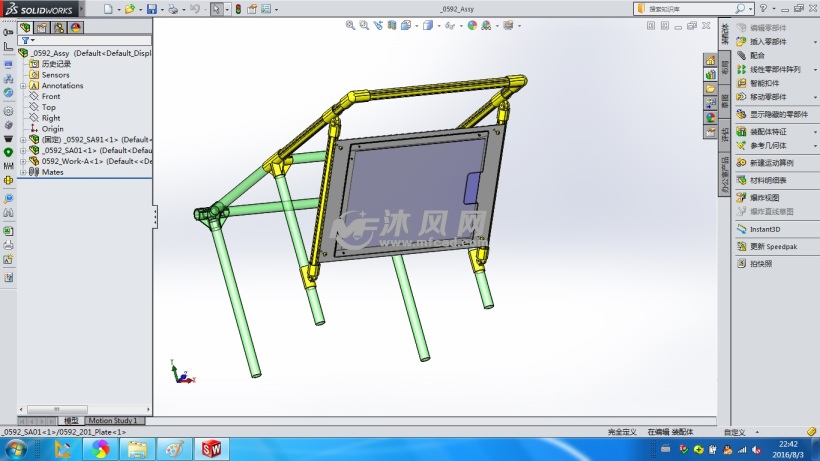Click the Mate (配合) tool
The height and width of the screenshot is (461, 820).
click(x=757, y=56)
